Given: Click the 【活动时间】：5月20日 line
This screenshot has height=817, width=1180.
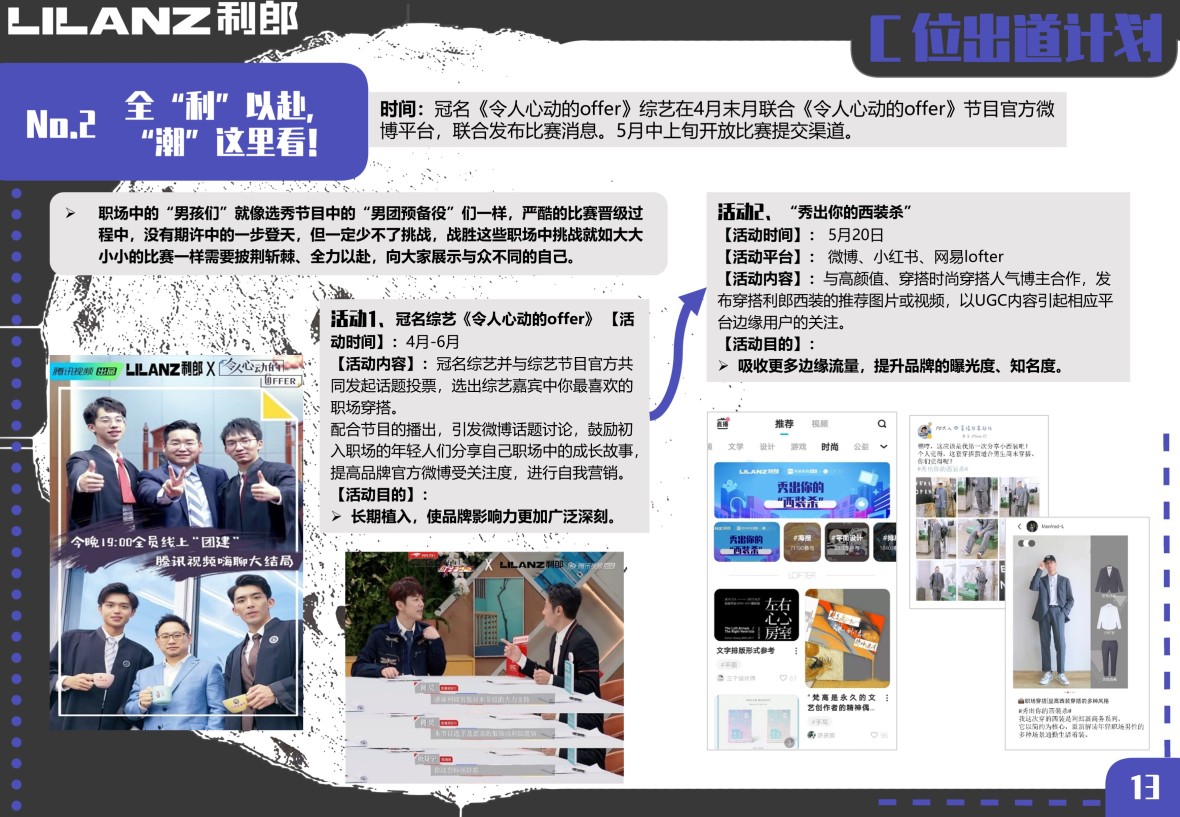Looking at the screenshot, I should (801, 235).
